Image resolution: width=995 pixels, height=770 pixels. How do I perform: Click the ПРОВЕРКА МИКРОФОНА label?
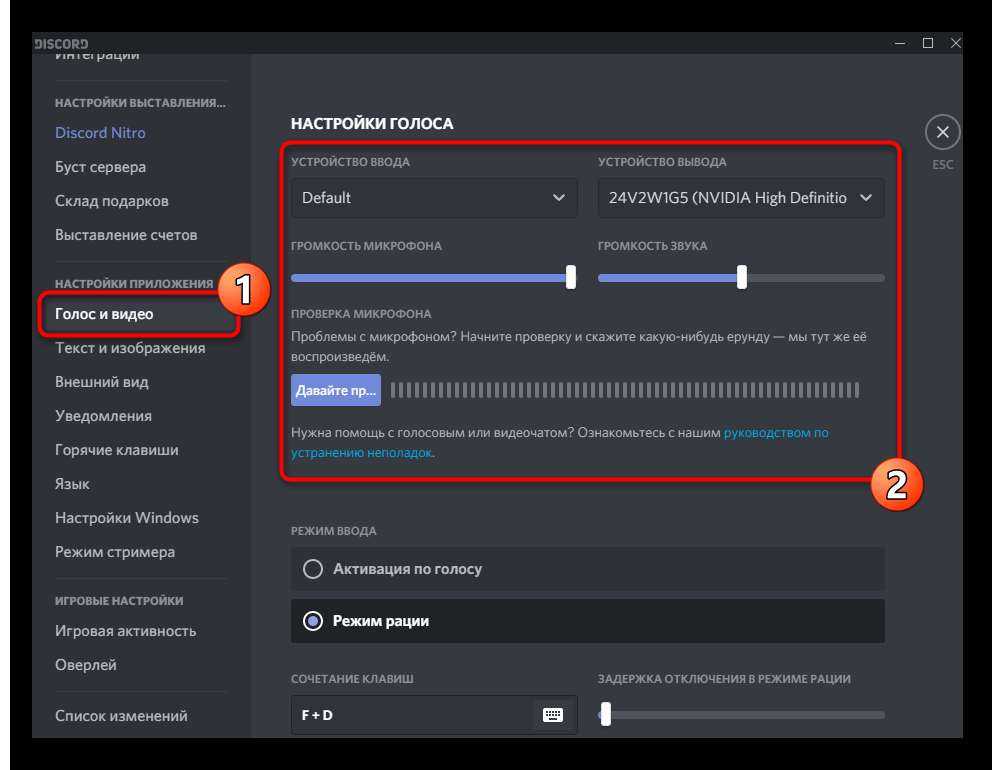(x=361, y=314)
